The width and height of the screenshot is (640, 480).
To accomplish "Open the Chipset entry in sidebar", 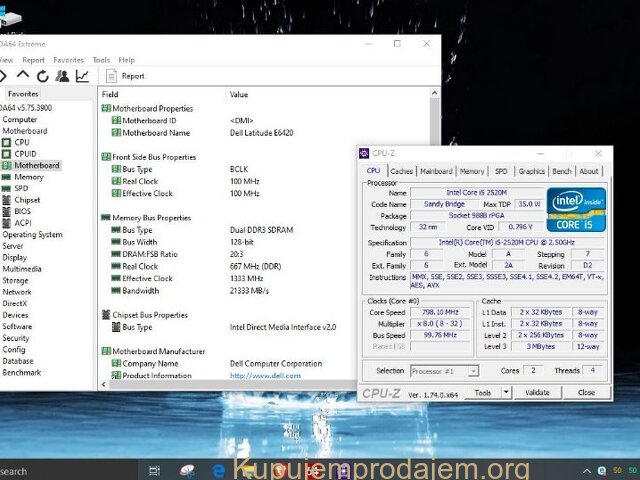I will (x=27, y=200).
